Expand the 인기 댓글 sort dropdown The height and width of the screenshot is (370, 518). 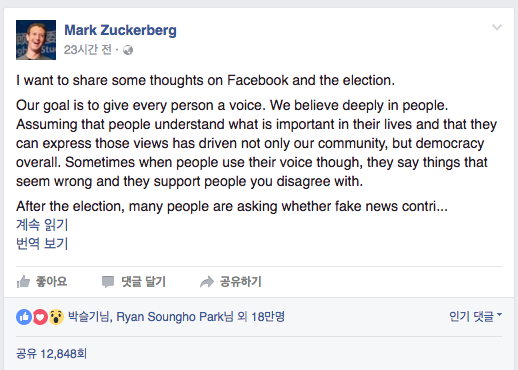[x=475, y=316]
